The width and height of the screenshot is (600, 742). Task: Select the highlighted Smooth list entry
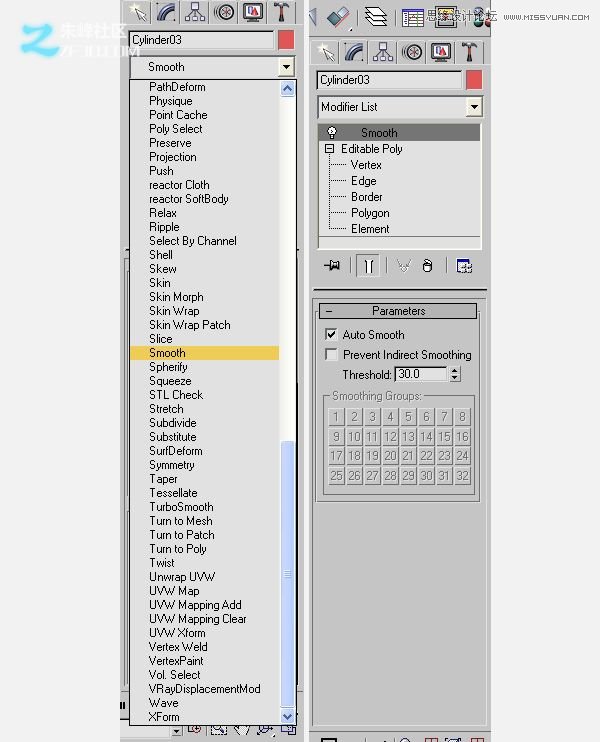point(204,353)
